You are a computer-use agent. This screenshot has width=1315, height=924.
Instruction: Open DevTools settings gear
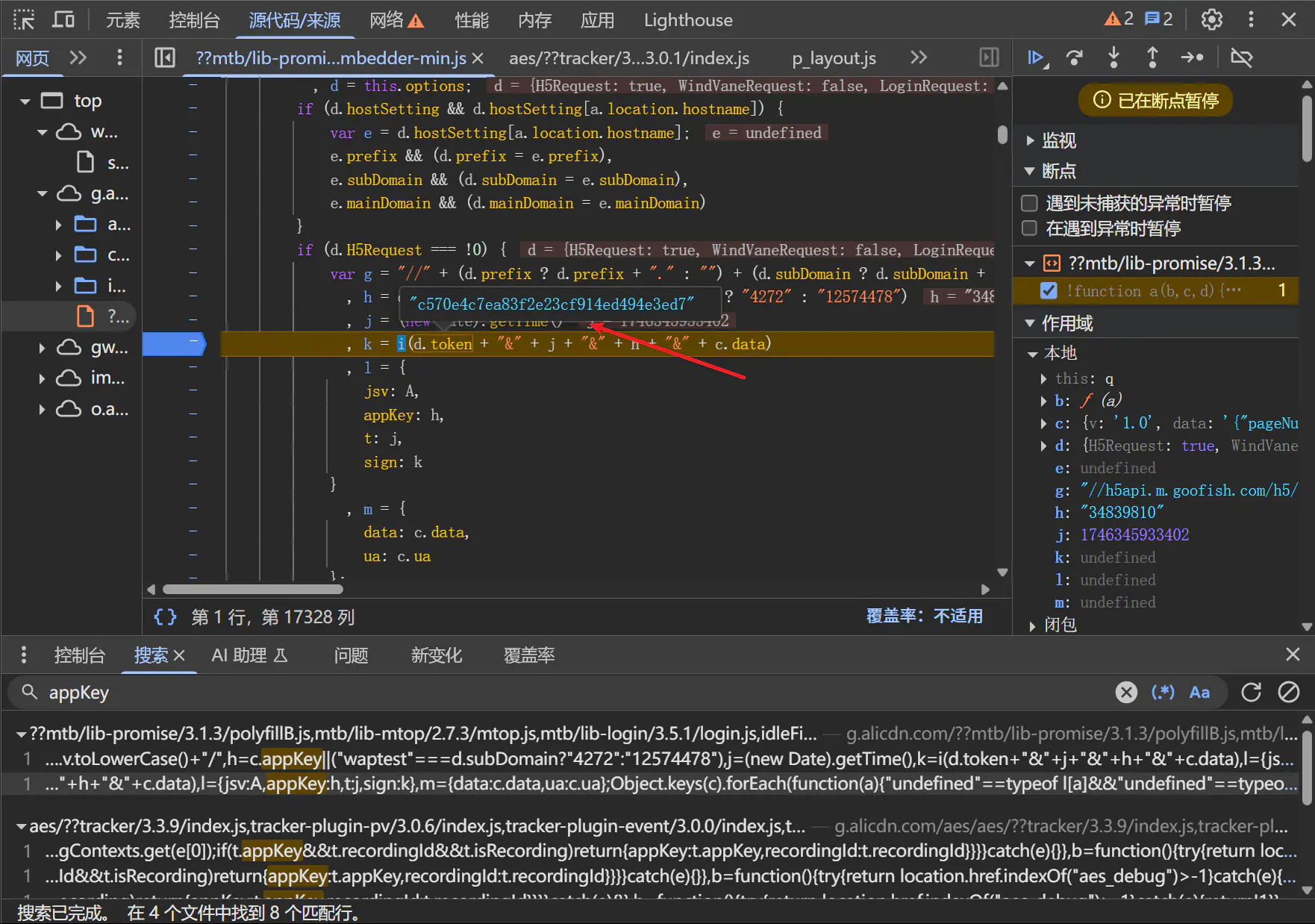(1211, 19)
